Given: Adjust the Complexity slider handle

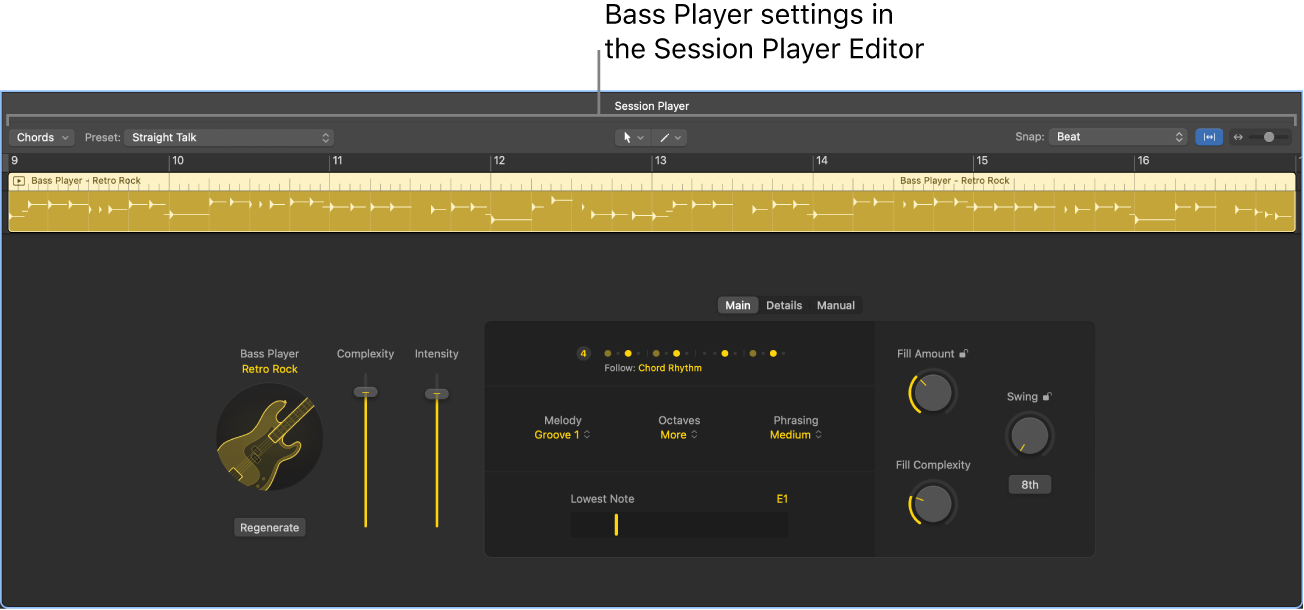Looking at the screenshot, I should click(x=365, y=392).
